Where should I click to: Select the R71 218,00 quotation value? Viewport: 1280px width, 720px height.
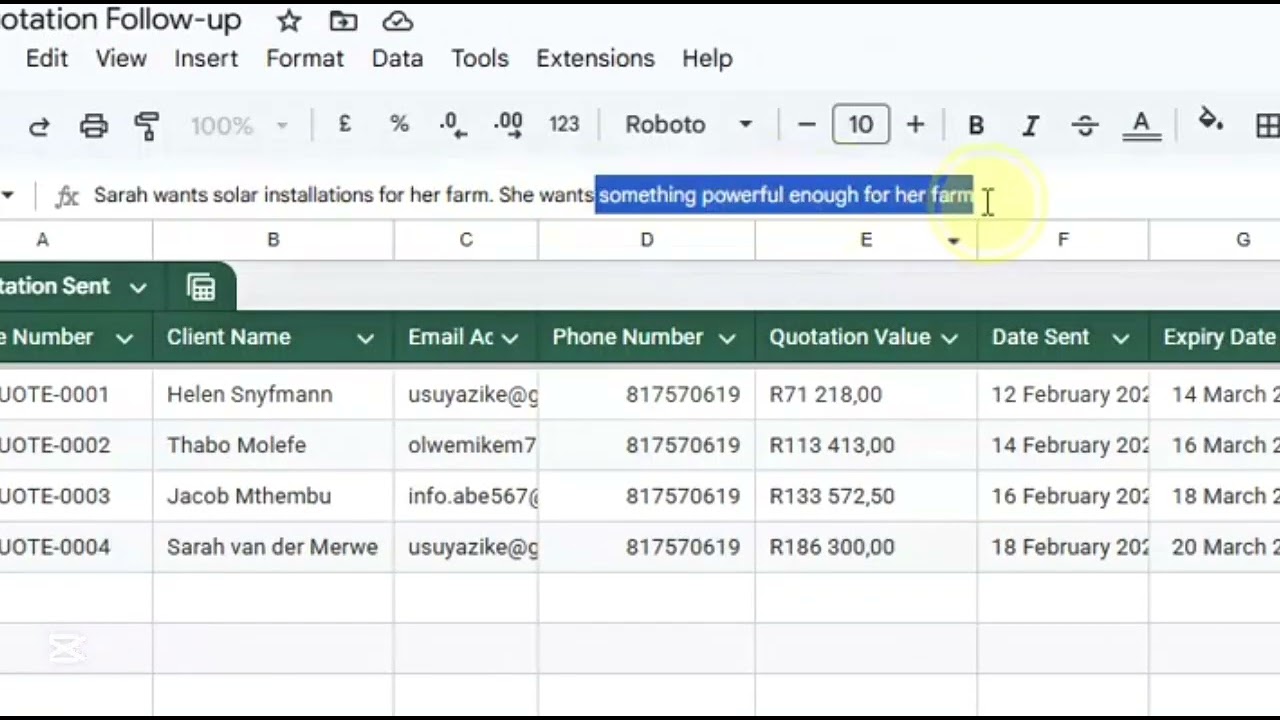[x=866, y=395]
